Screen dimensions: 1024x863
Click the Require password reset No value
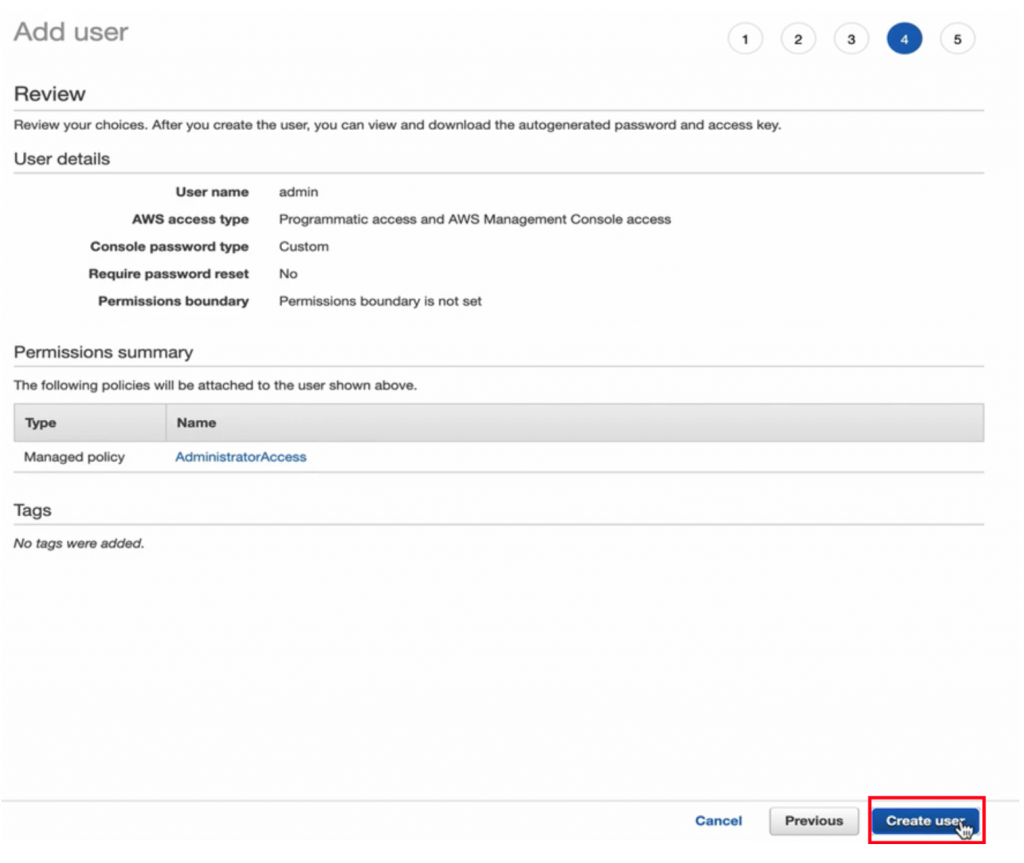(288, 274)
